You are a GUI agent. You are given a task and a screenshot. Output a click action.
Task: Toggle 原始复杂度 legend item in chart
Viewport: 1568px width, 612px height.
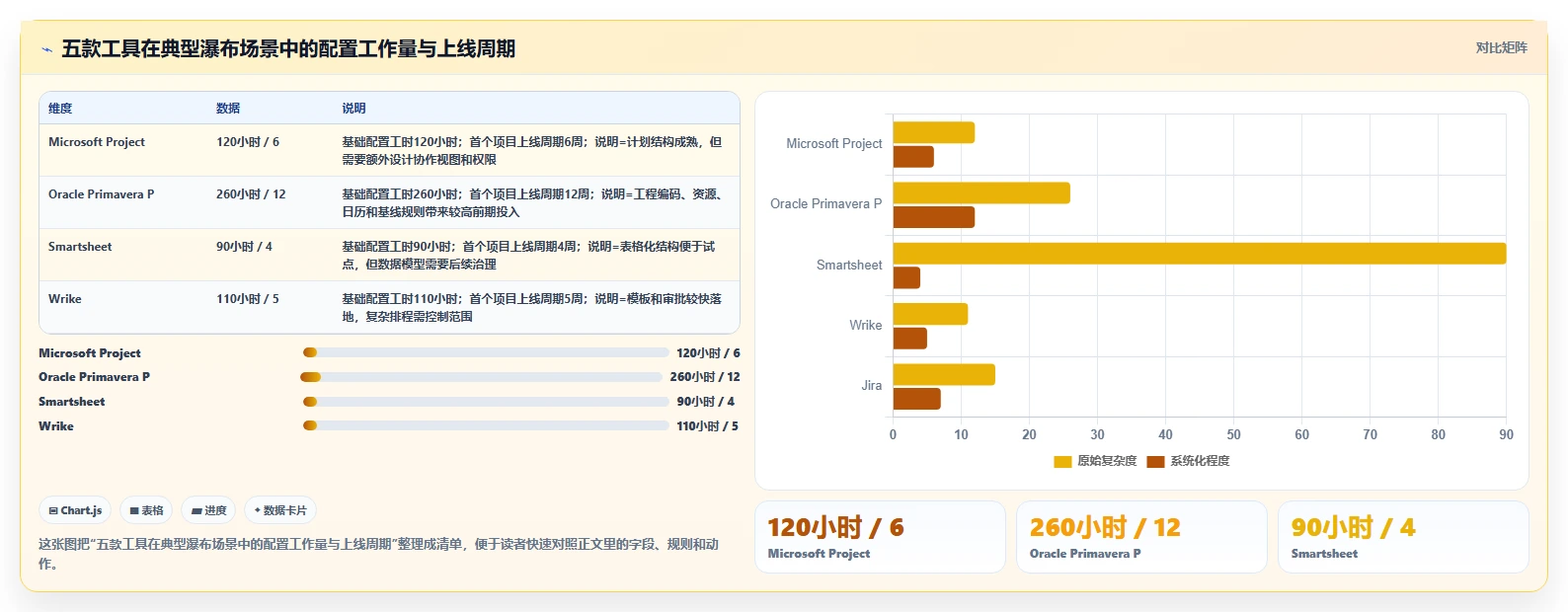tap(1095, 461)
